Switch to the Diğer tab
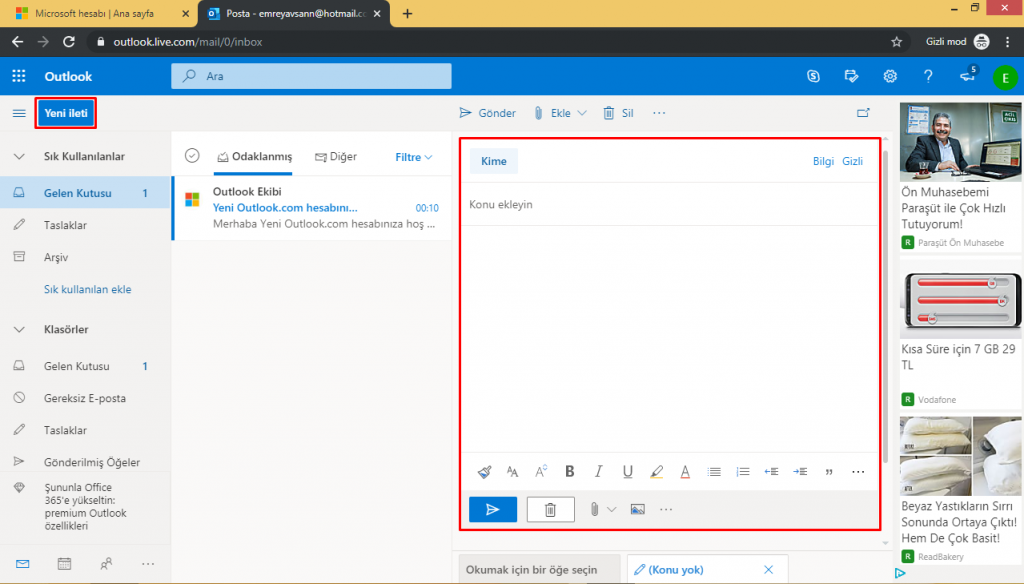The image size is (1024, 584). point(336,157)
